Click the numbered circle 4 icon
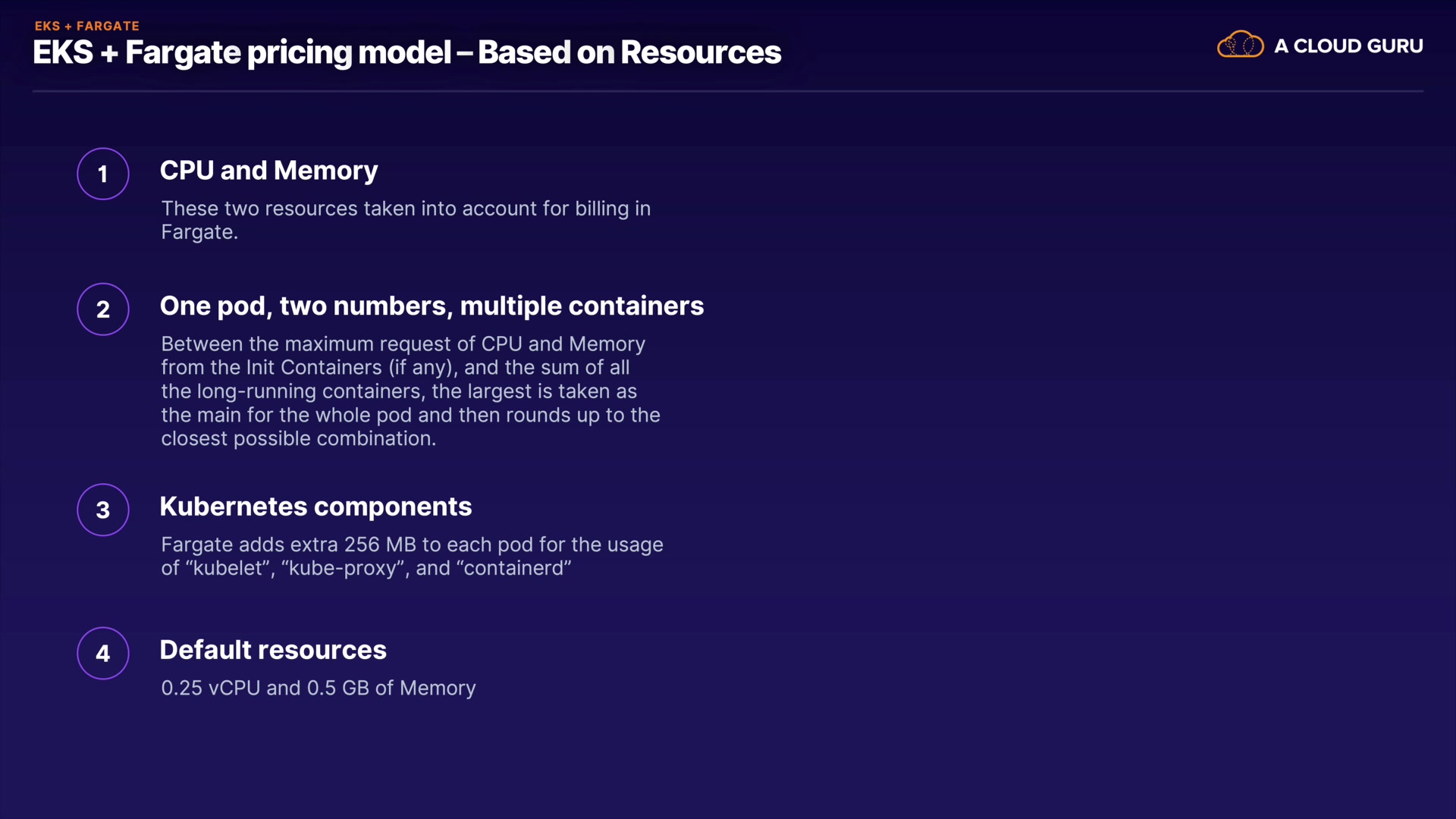Viewport: 1456px width, 819px height. coord(103,653)
